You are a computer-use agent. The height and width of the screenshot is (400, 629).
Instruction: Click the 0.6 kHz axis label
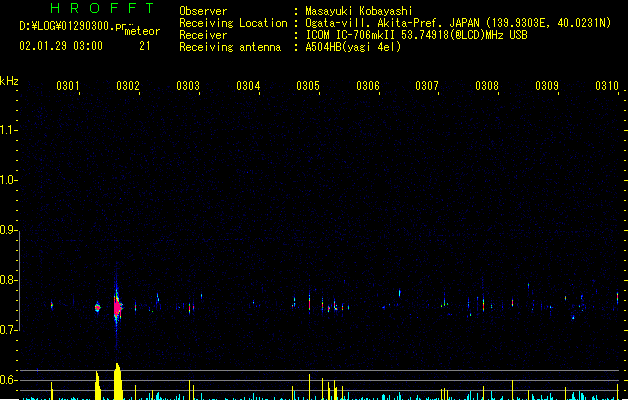tap(8, 380)
